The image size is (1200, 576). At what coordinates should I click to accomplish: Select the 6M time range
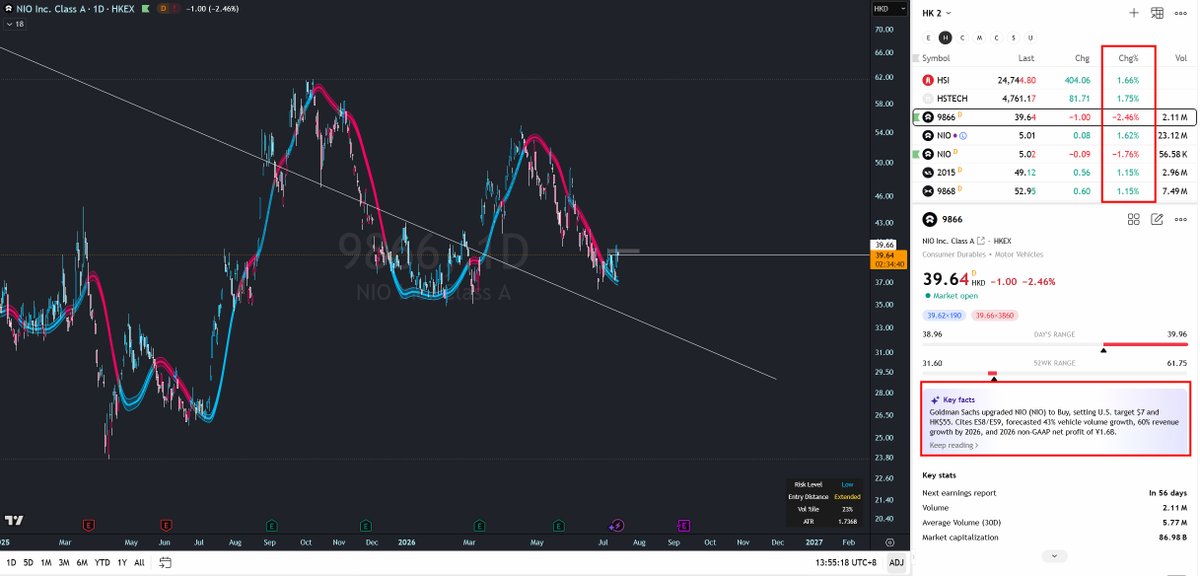click(x=83, y=563)
